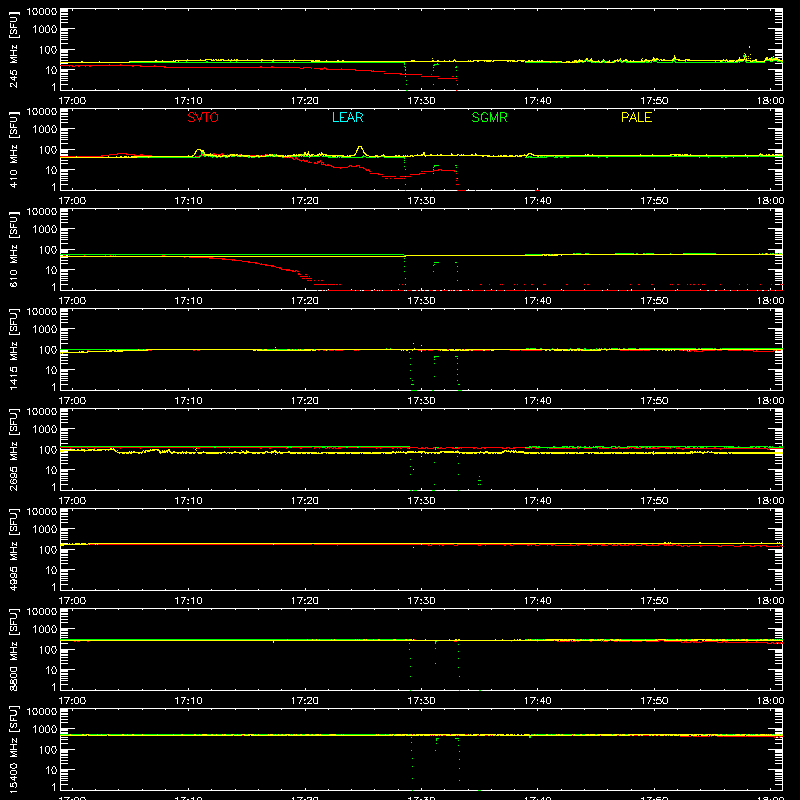Select the '2695 MHz [SFU]' y-axis title
The height and width of the screenshot is (800, 800).
pyautogui.click(x=13, y=449)
